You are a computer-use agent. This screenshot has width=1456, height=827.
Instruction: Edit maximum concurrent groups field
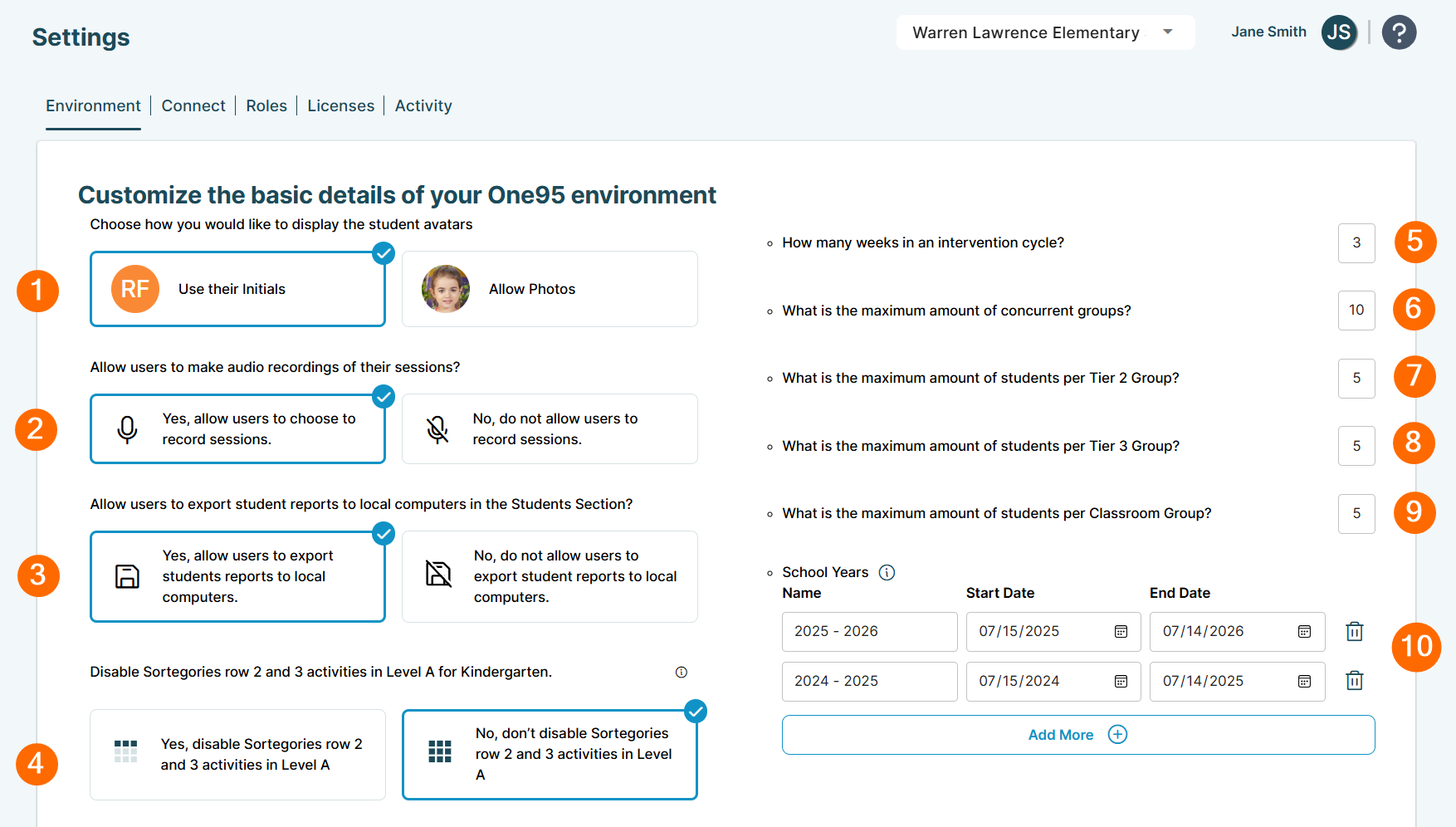coord(1356,311)
